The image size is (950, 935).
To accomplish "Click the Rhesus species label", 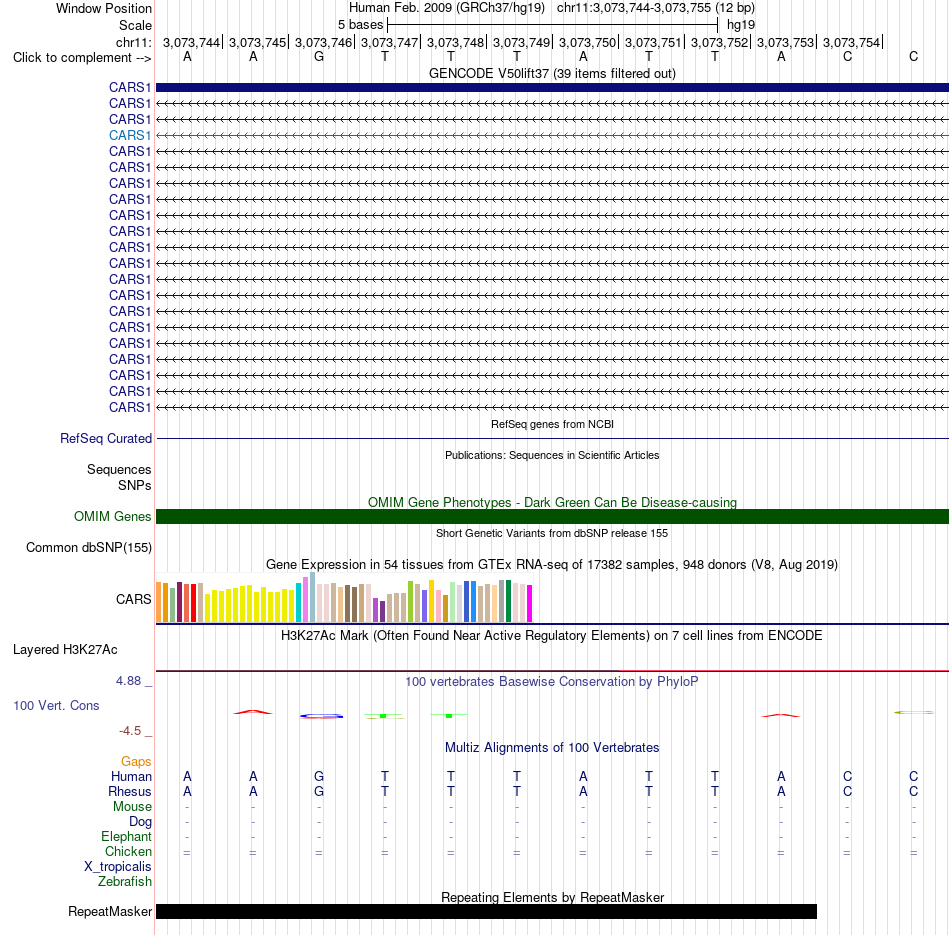I will pos(130,792).
